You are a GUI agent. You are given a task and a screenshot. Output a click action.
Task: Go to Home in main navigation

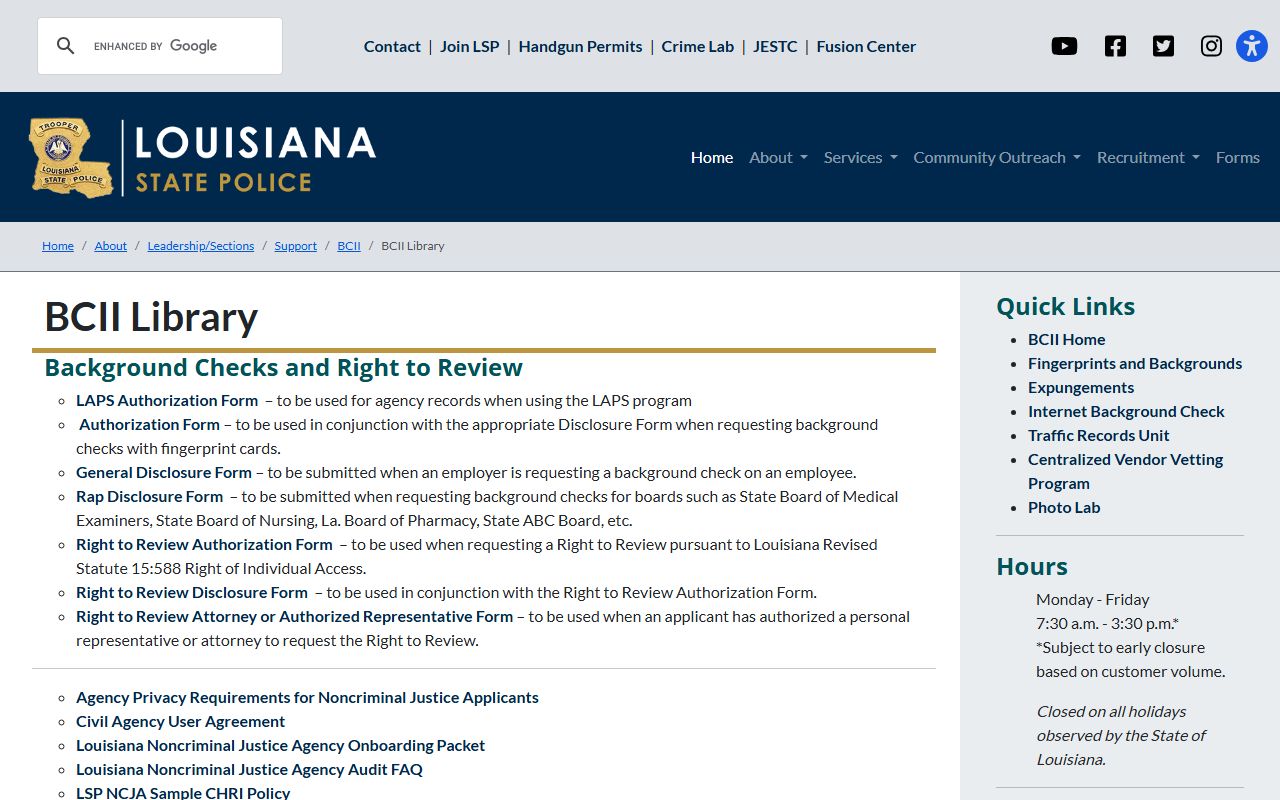pyautogui.click(x=712, y=157)
